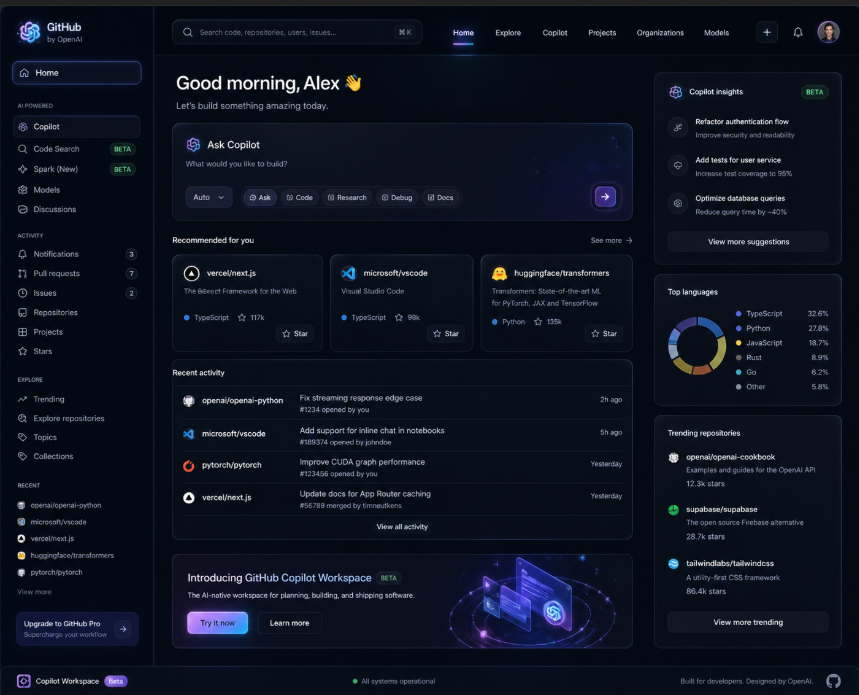Open Pull requests in the sidebar
Image resolution: width=859 pixels, height=695 pixels.
[x=77, y=273]
